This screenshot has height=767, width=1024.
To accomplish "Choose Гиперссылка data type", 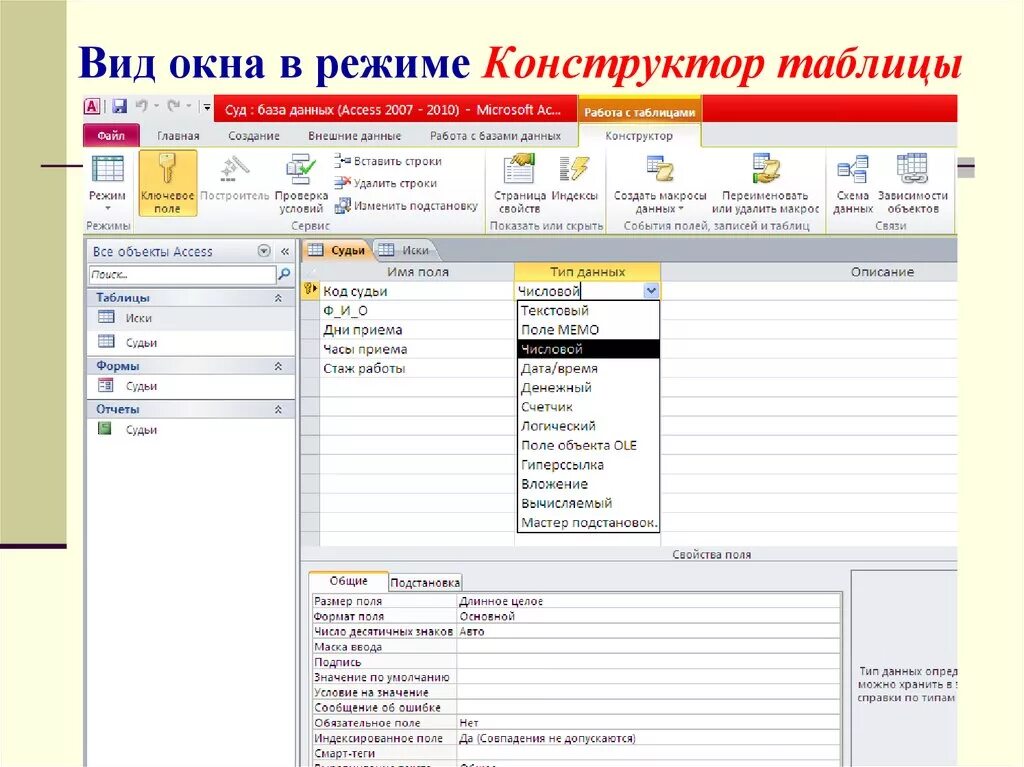I will point(588,465).
